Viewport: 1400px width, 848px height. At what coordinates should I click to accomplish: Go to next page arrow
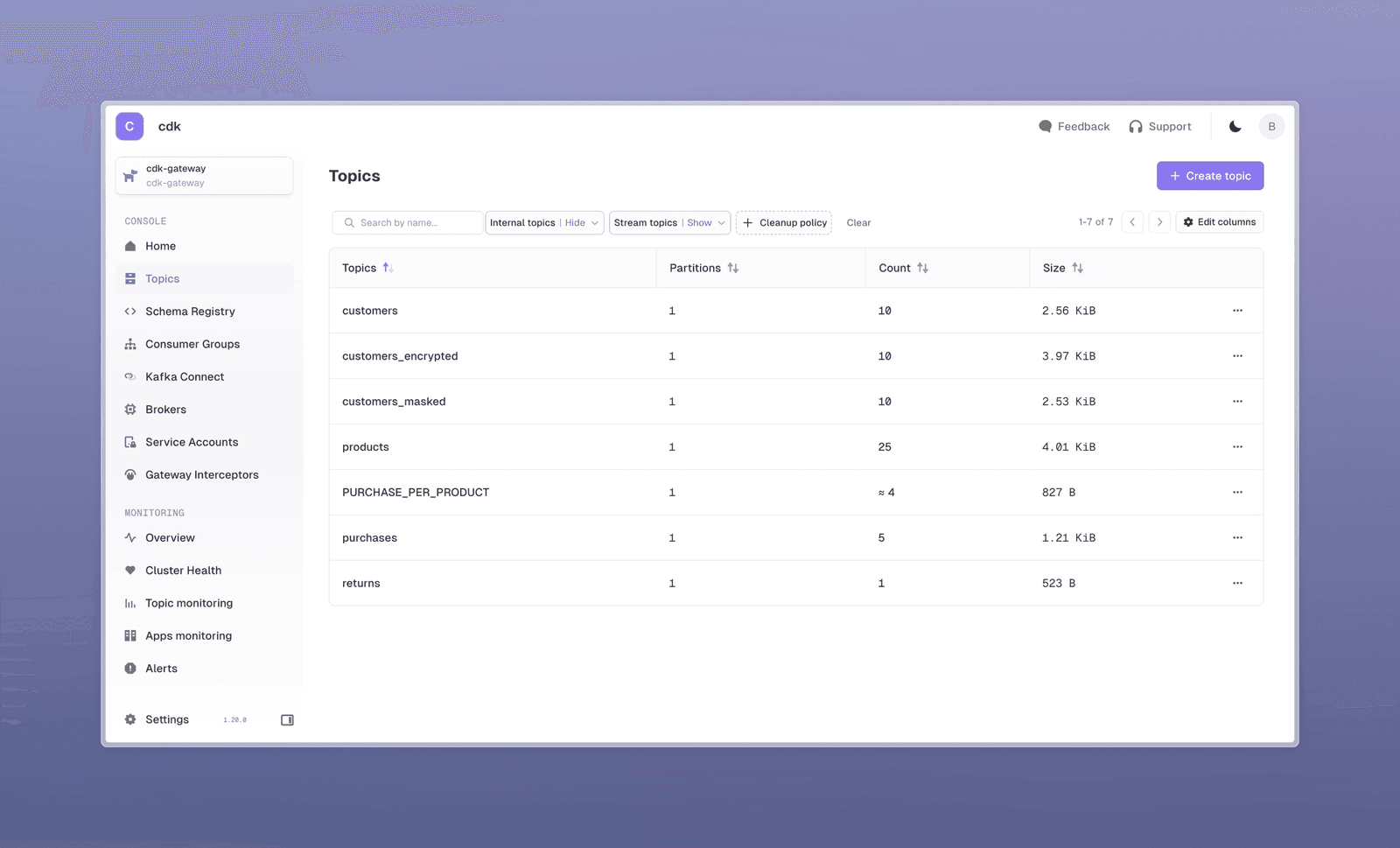(x=1159, y=222)
